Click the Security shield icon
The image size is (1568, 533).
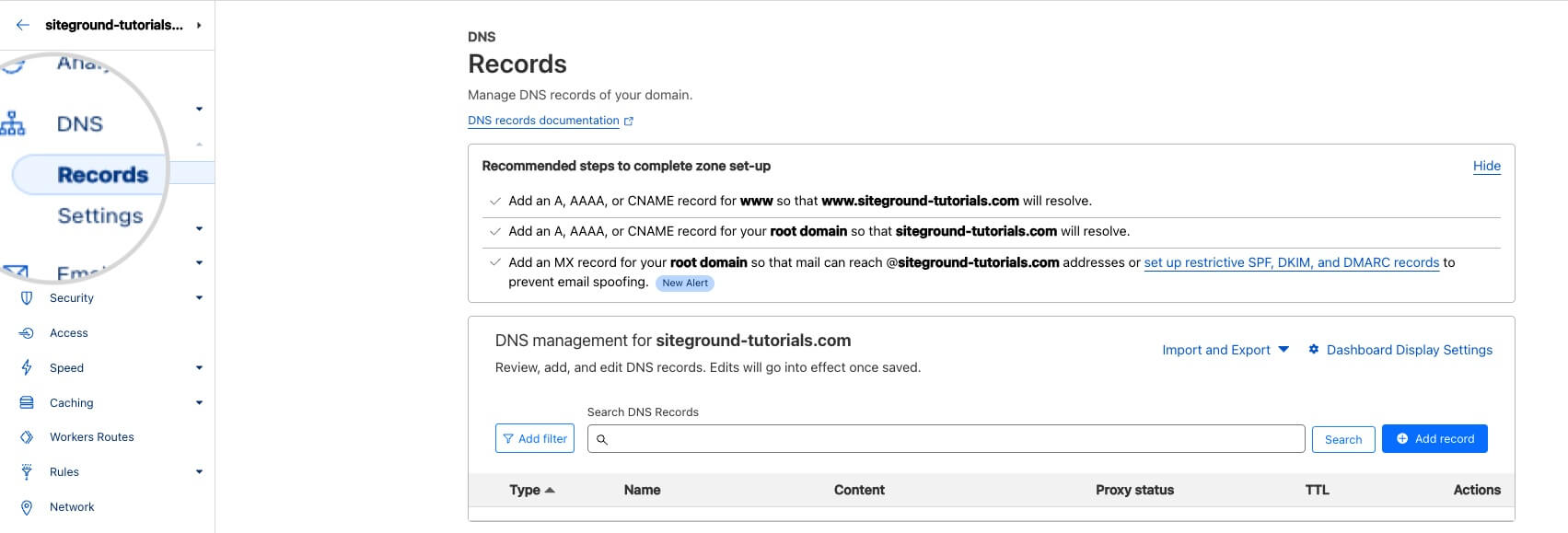(27, 298)
